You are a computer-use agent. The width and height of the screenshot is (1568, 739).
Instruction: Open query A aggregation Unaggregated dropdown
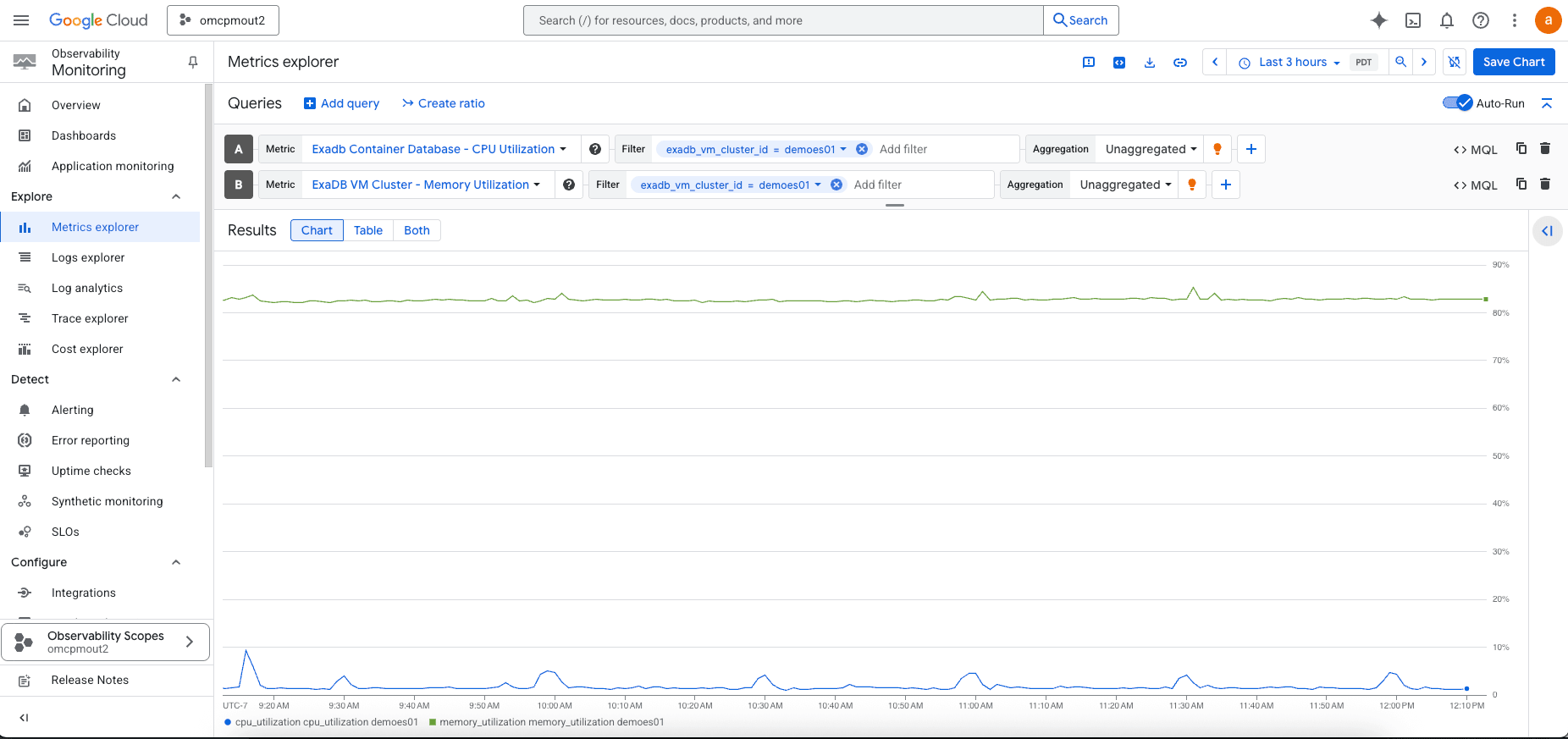(1151, 149)
